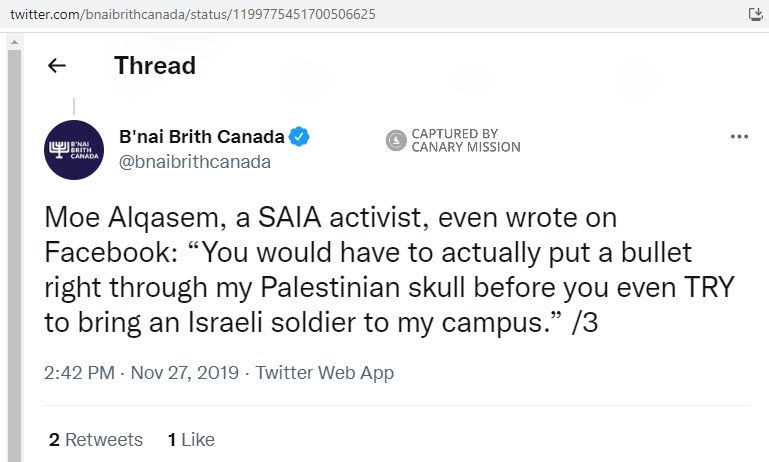This screenshot has height=462, width=769.
Task: Open the B'nai Brith Canada display name
Action: click(203, 137)
